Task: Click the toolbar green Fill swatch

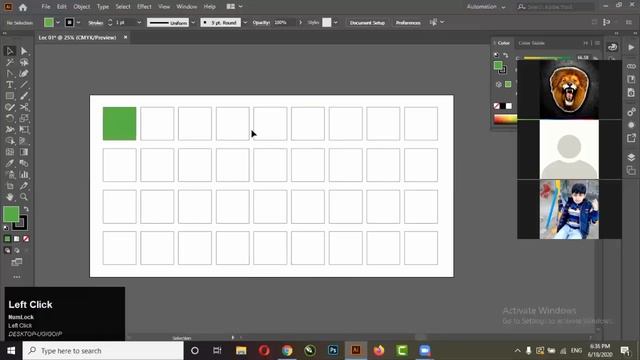Action: coord(11,214)
